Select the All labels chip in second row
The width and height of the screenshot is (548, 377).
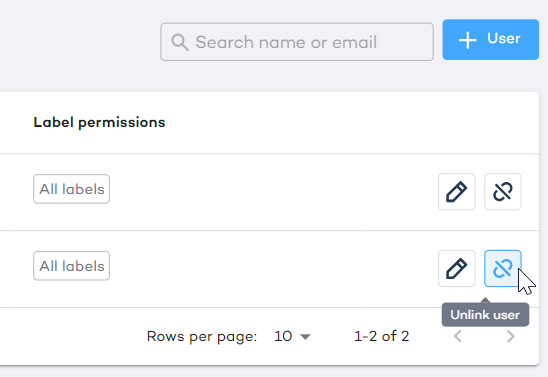tap(72, 266)
